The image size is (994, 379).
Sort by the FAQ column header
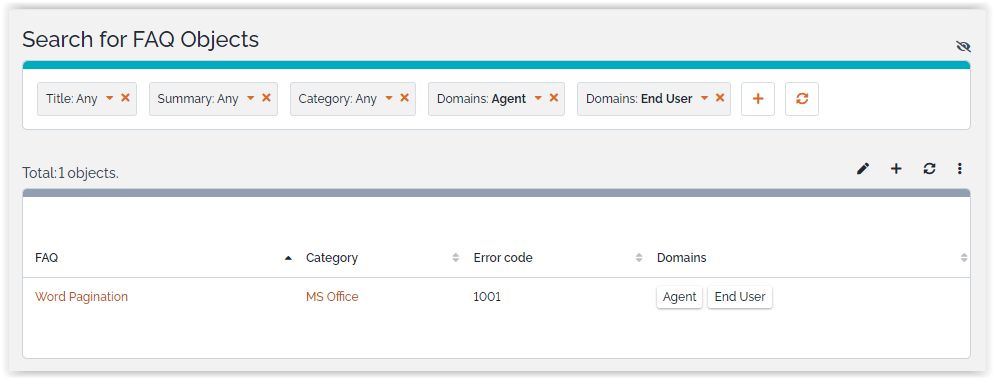[47, 258]
